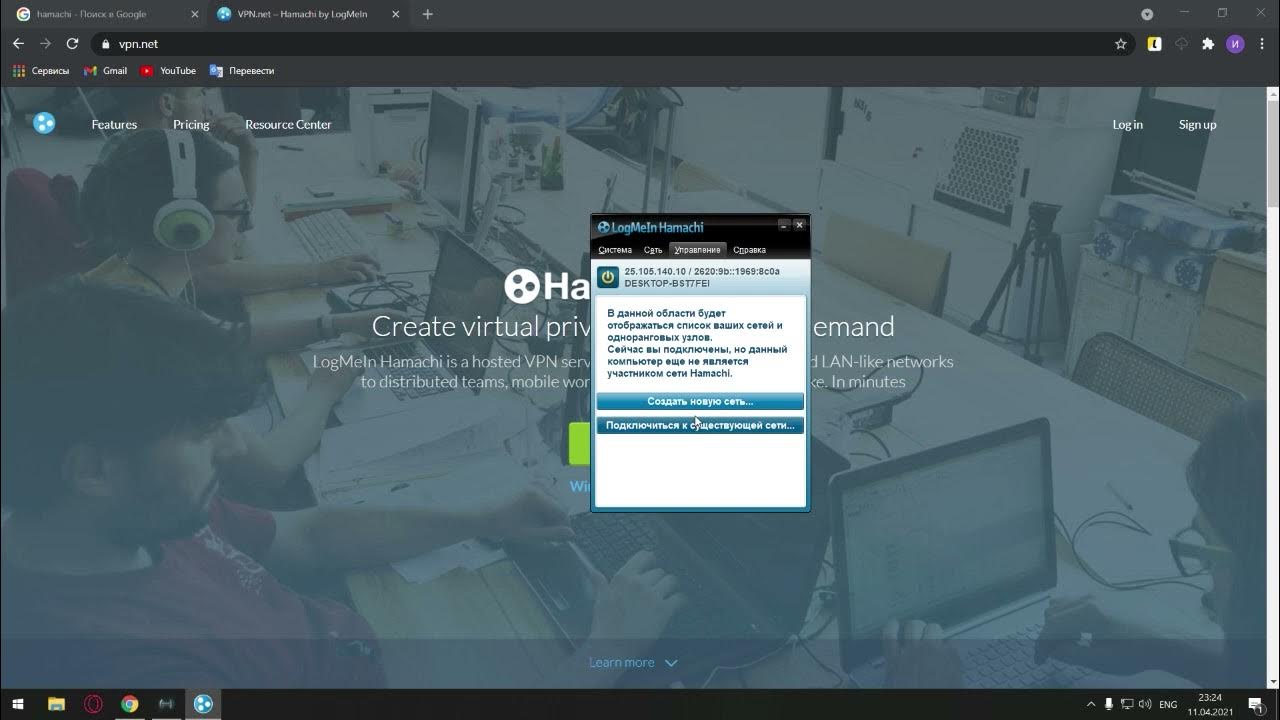The width and height of the screenshot is (1280, 720).
Task: Close the Hamachi window
Action: click(x=799, y=225)
